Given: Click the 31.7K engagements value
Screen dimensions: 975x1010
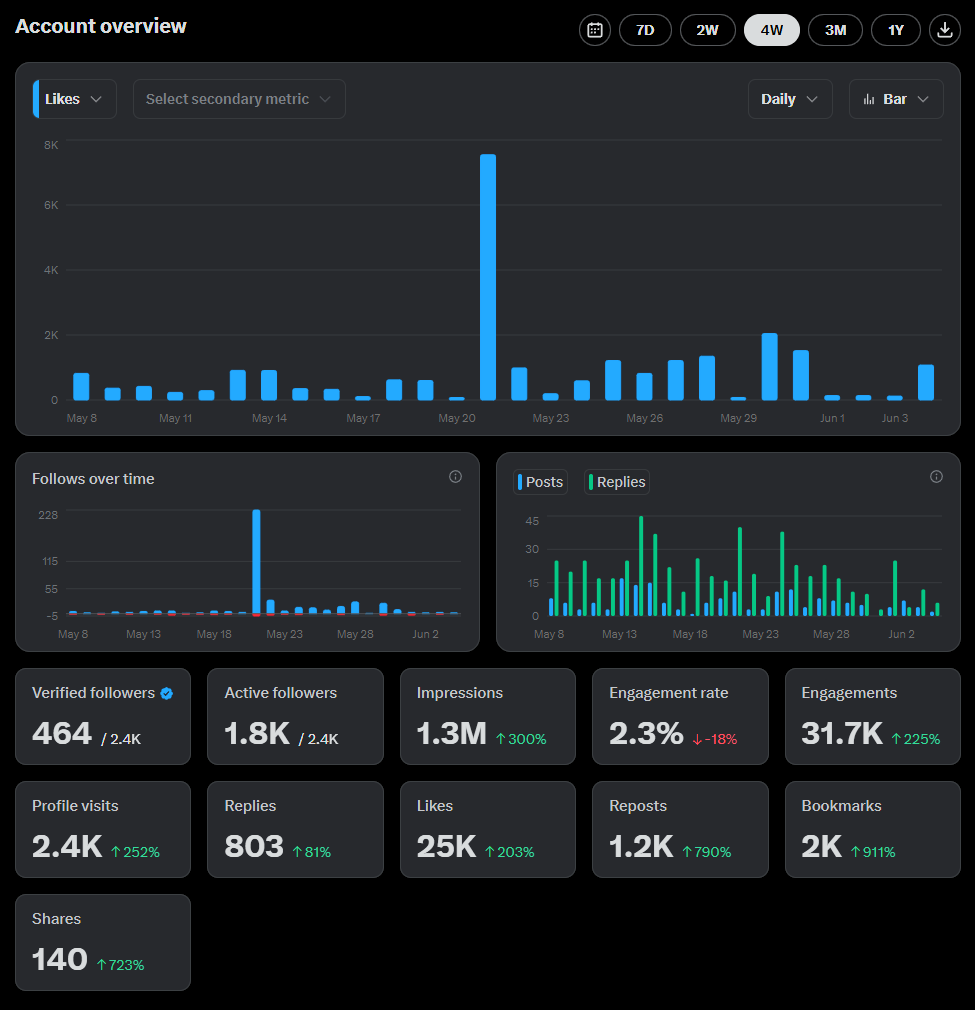Looking at the screenshot, I should (842, 734).
